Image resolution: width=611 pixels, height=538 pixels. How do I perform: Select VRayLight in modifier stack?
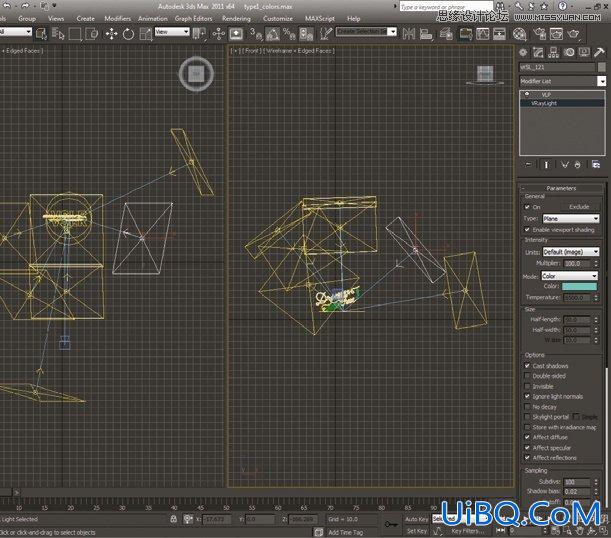tap(562, 103)
